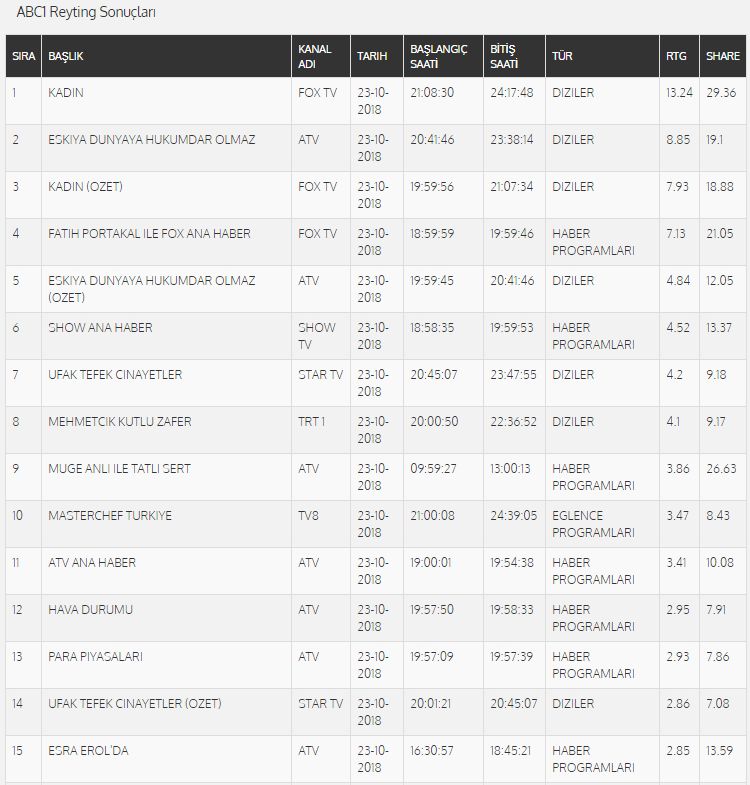Select the MUGE ANLI ILE TATLI SERT title
The width and height of the screenshot is (750, 785).
[x=120, y=469]
